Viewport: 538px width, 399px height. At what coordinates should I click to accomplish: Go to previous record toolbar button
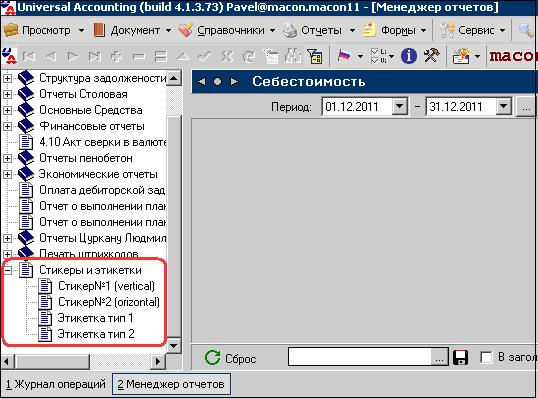pyautogui.click(x=51, y=56)
